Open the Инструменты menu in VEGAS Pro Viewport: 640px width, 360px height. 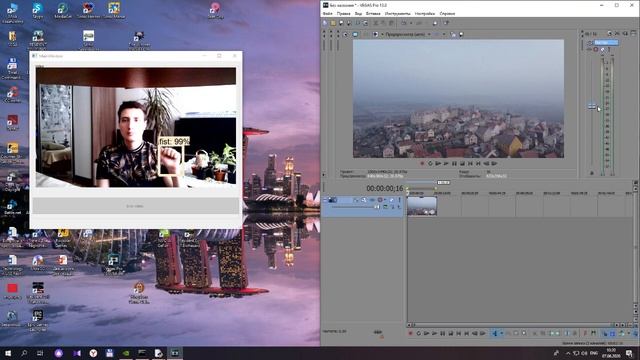coord(397,13)
